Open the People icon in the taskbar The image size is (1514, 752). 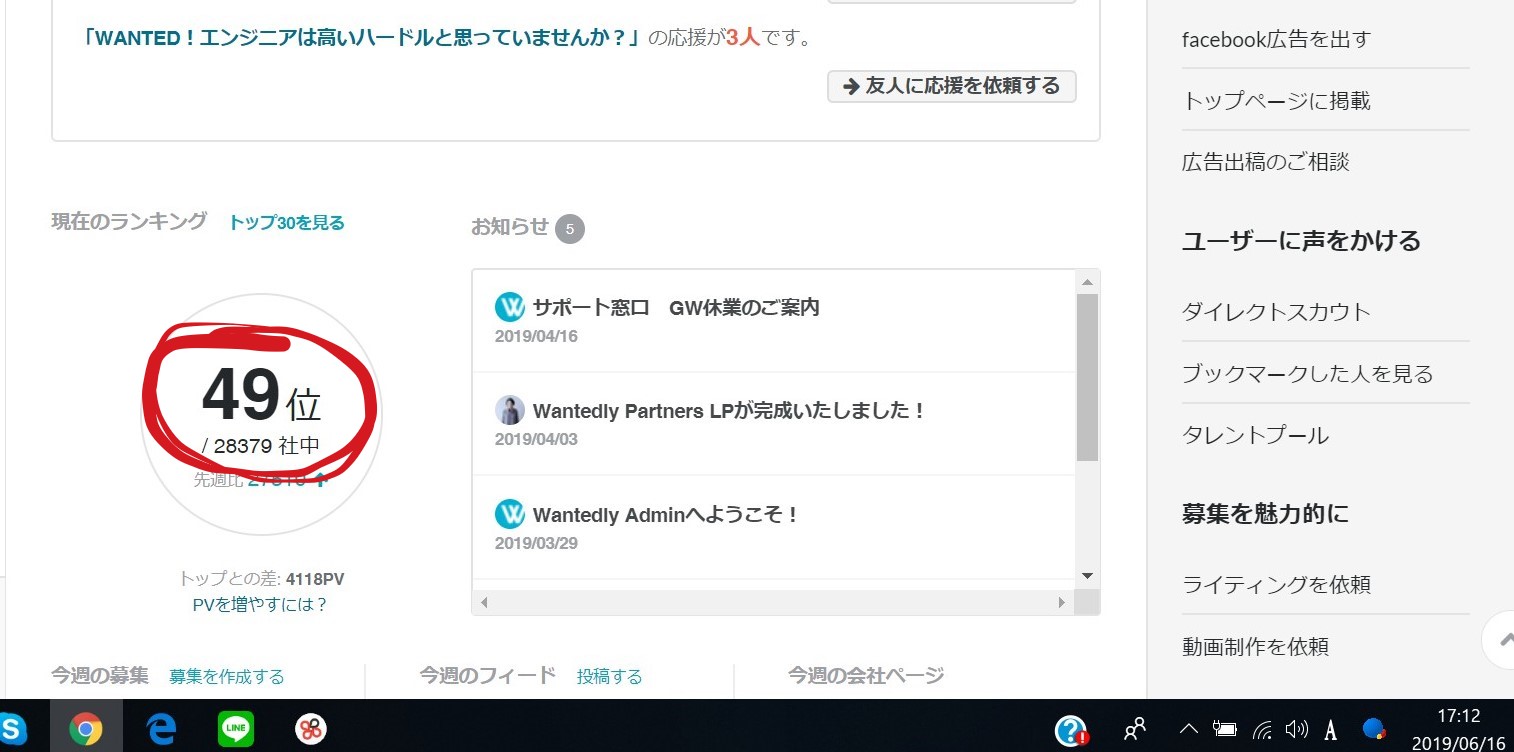pyautogui.click(x=1135, y=729)
